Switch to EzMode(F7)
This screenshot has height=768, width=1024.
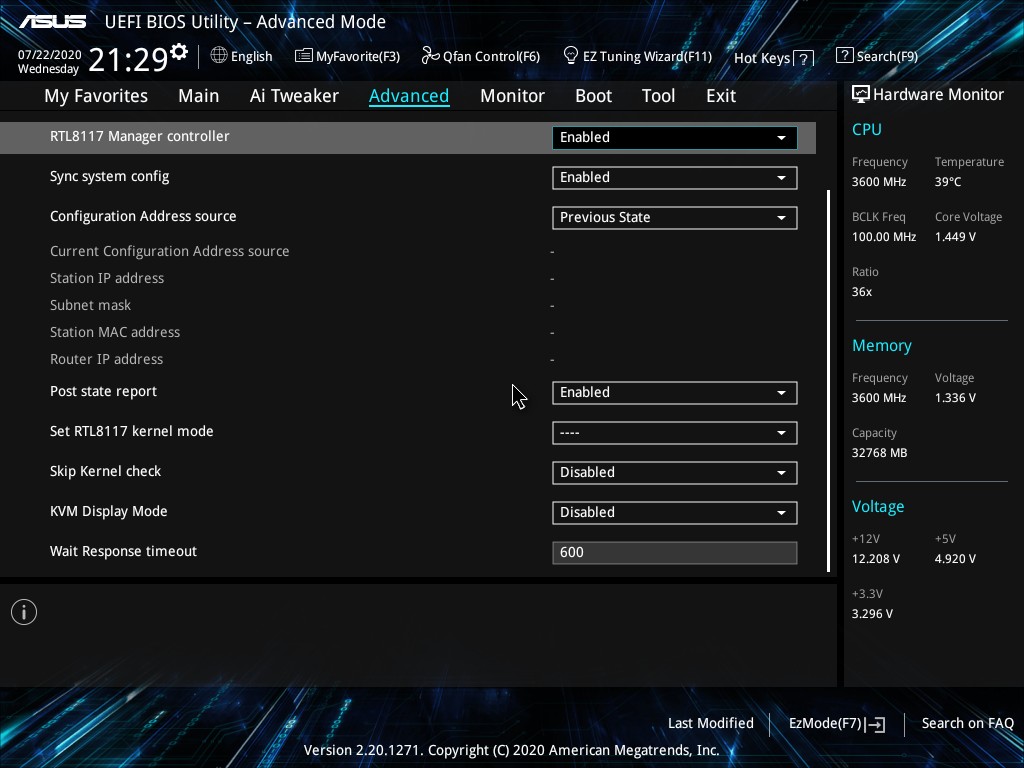[x=836, y=723]
